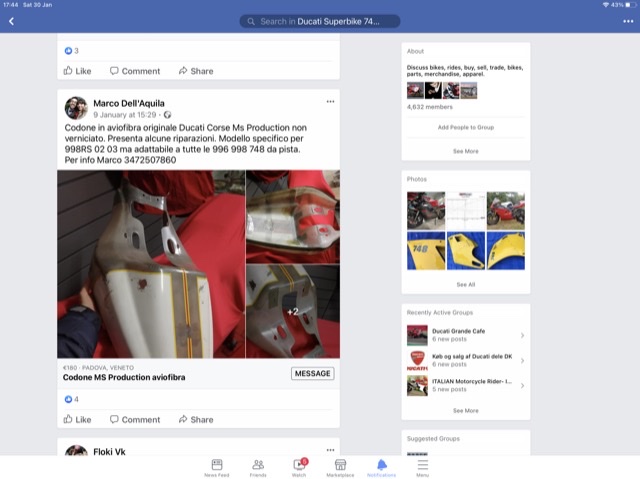
Task: Expand Ducati Grande Cafe group chevron
Action: coord(522,335)
